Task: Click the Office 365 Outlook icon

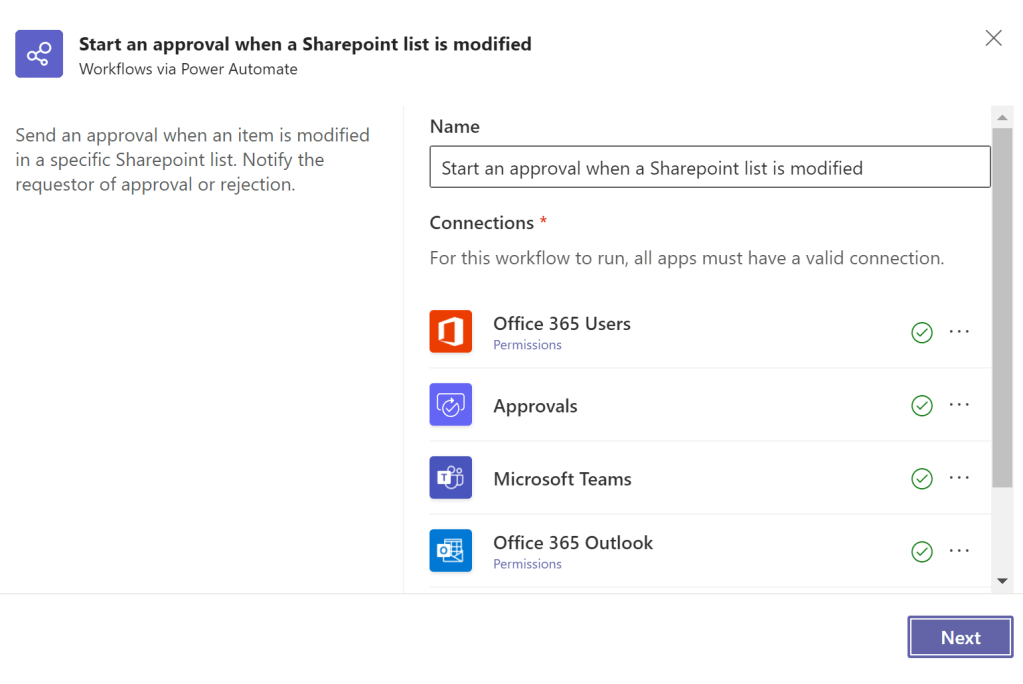Action: coord(450,551)
